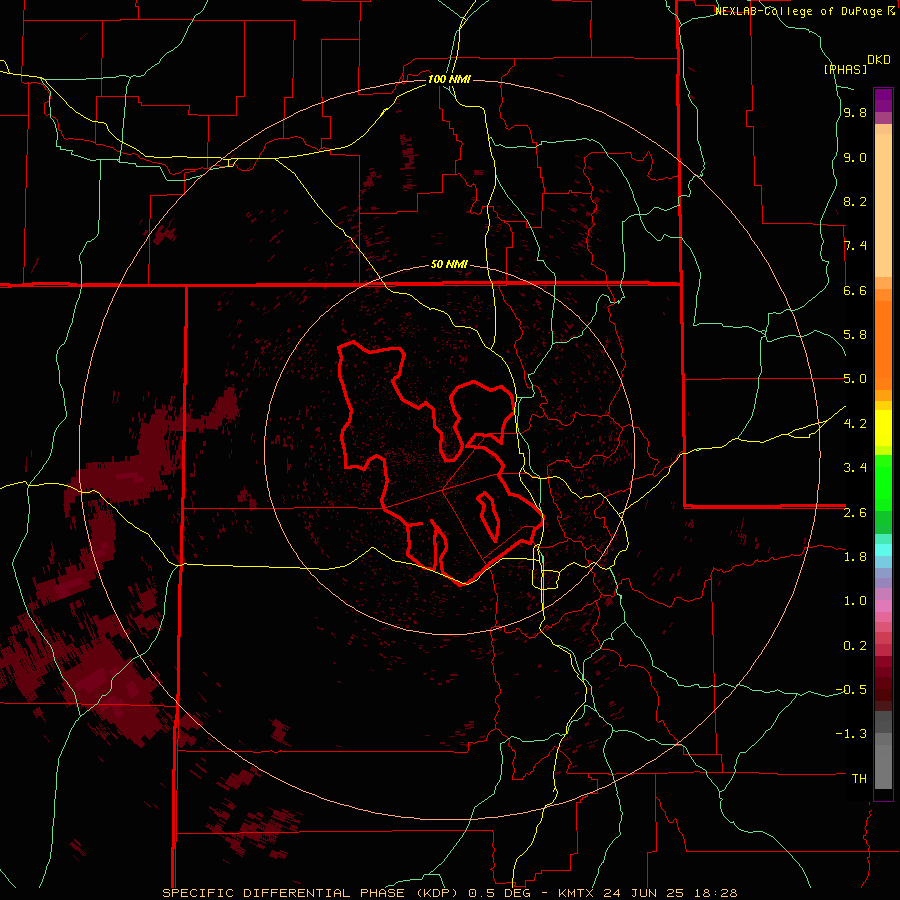Click the 50 NMI range ring label

point(449,265)
